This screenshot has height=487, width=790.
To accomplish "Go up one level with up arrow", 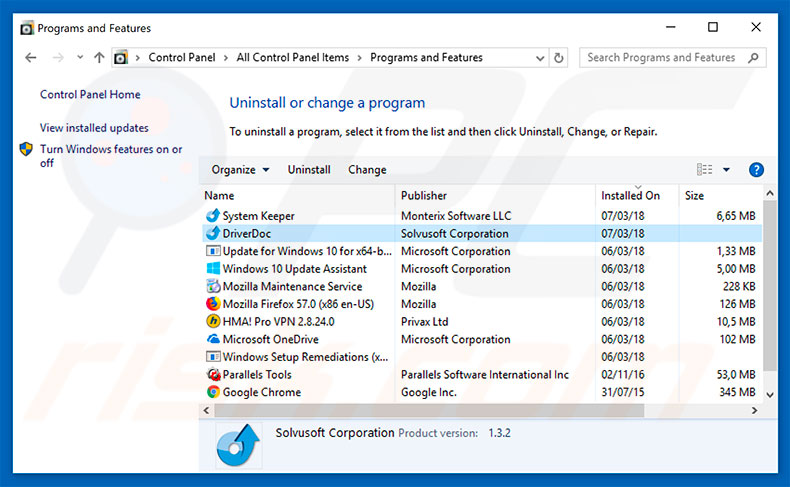I will pyautogui.click(x=99, y=57).
